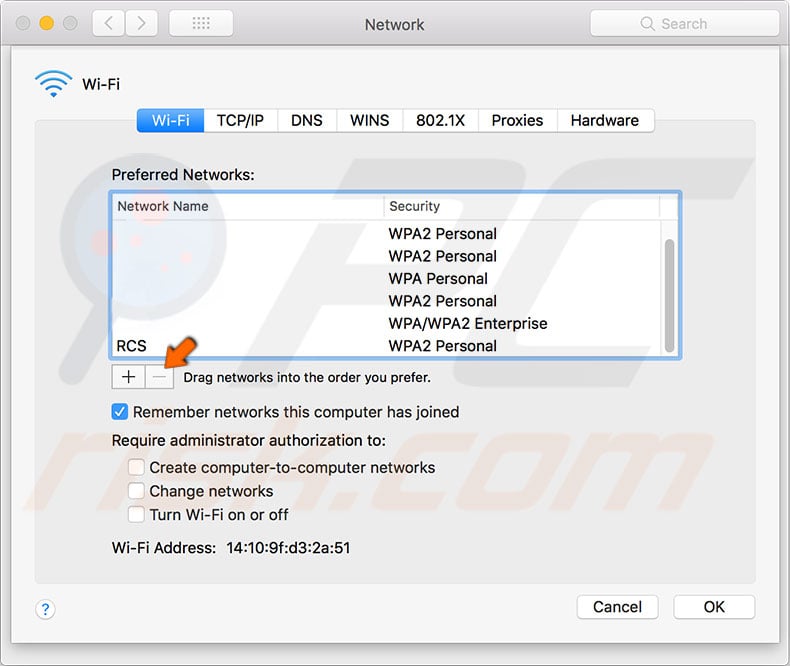790x666 pixels.
Task: Click the Search field in the toolbar
Action: pos(684,23)
